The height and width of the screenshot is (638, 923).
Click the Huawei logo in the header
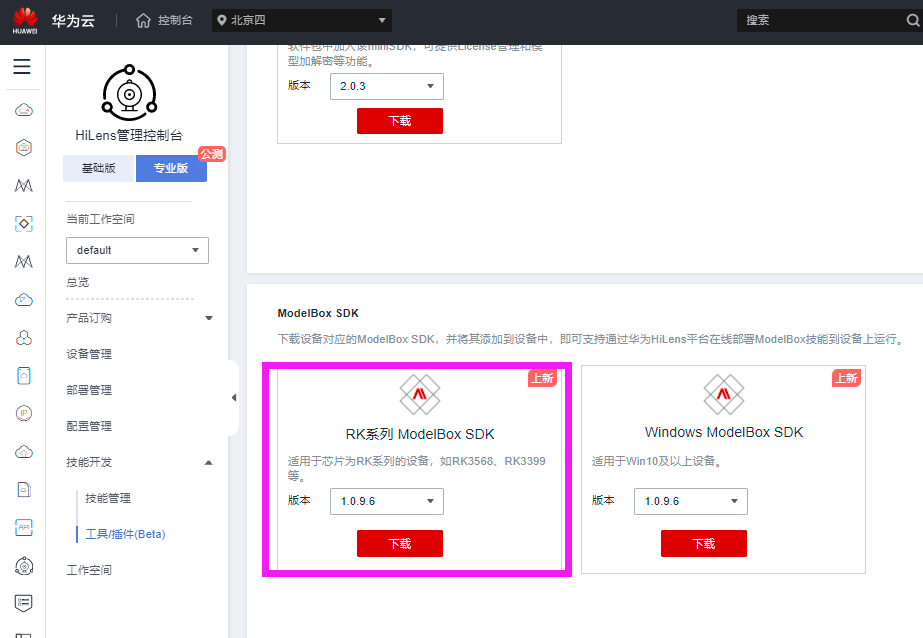pyautogui.click(x=25, y=21)
